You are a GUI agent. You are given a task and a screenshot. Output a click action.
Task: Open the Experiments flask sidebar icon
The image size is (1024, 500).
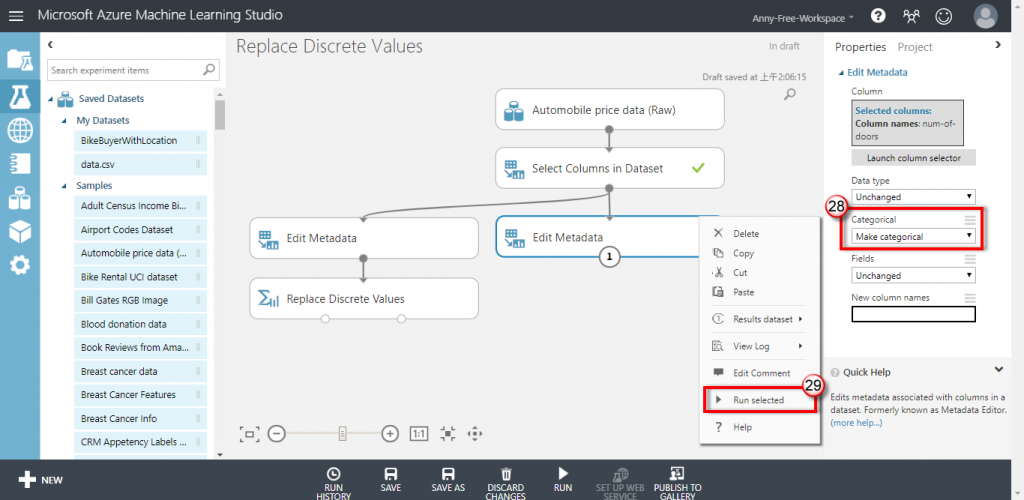coord(20,96)
